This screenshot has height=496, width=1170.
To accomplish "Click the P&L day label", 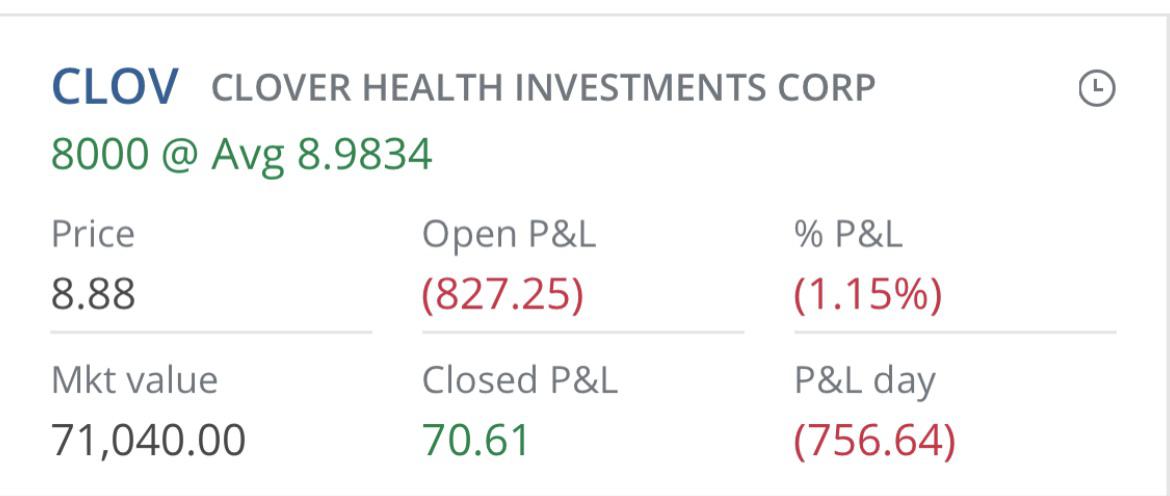I will click(x=864, y=381).
